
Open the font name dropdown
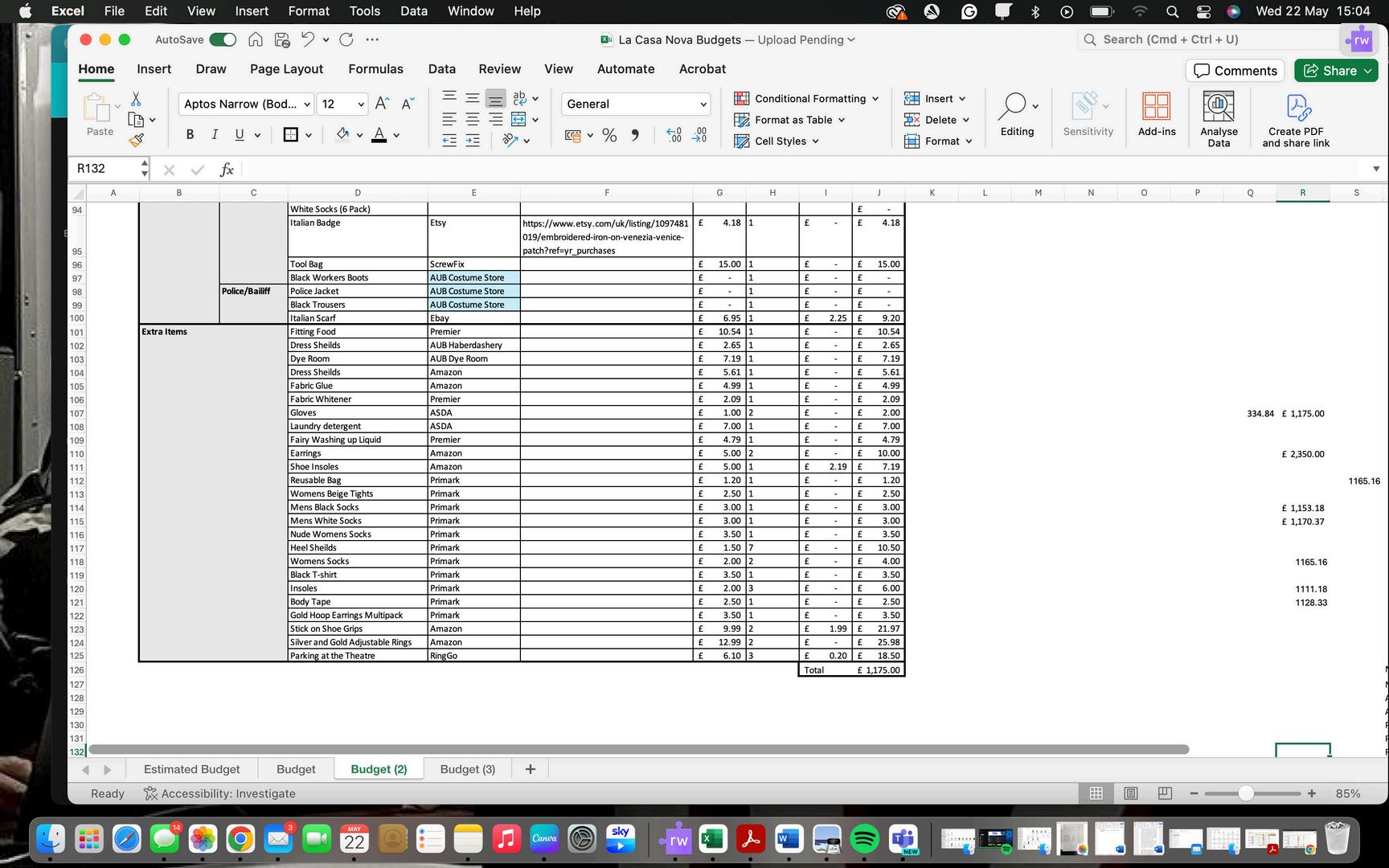(x=307, y=104)
